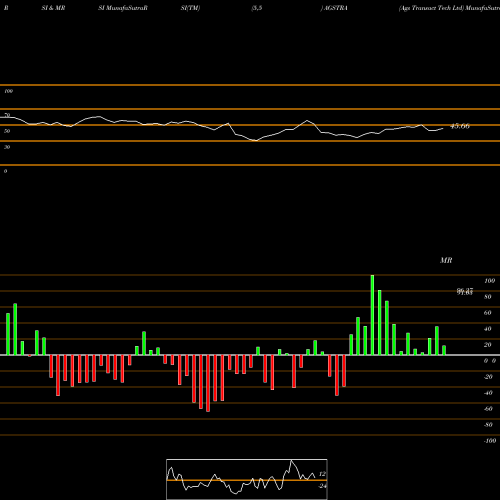Click MR axis label -80
Screen dimensions: 500x500
(x=488, y=425)
